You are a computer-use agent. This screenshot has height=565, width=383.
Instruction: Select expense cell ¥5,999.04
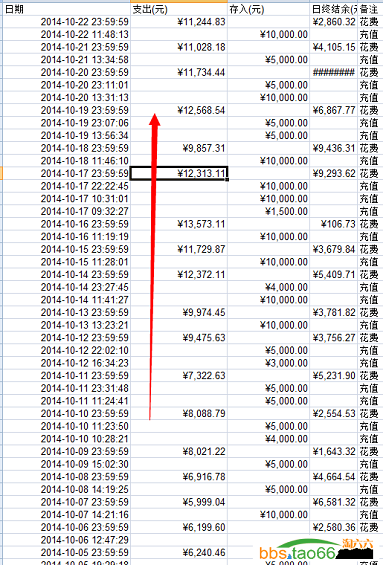click(x=179, y=502)
